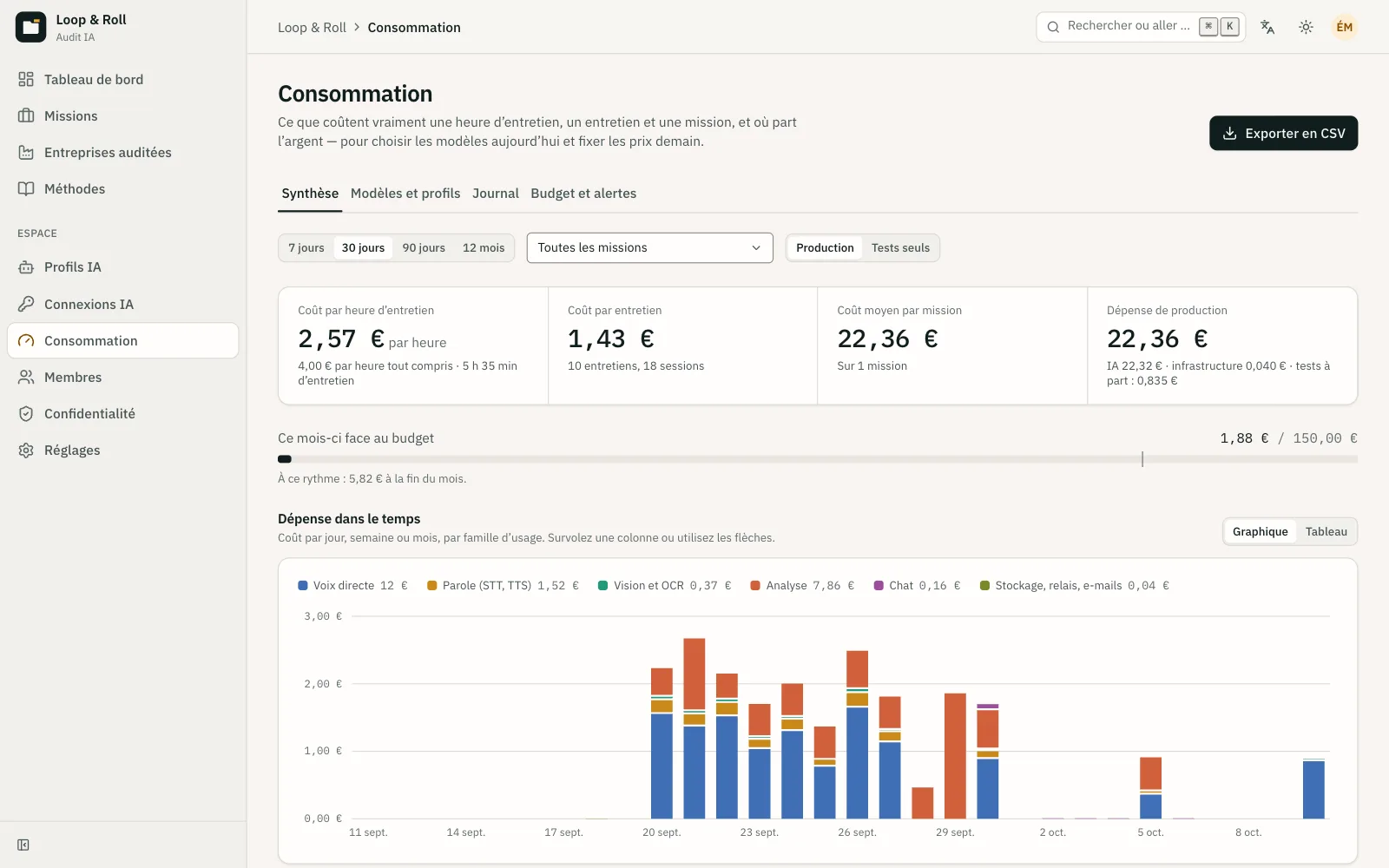Click the Loop & Roll breadcrumb link
The height and width of the screenshot is (868, 1389).
pyautogui.click(x=312, y=28)
